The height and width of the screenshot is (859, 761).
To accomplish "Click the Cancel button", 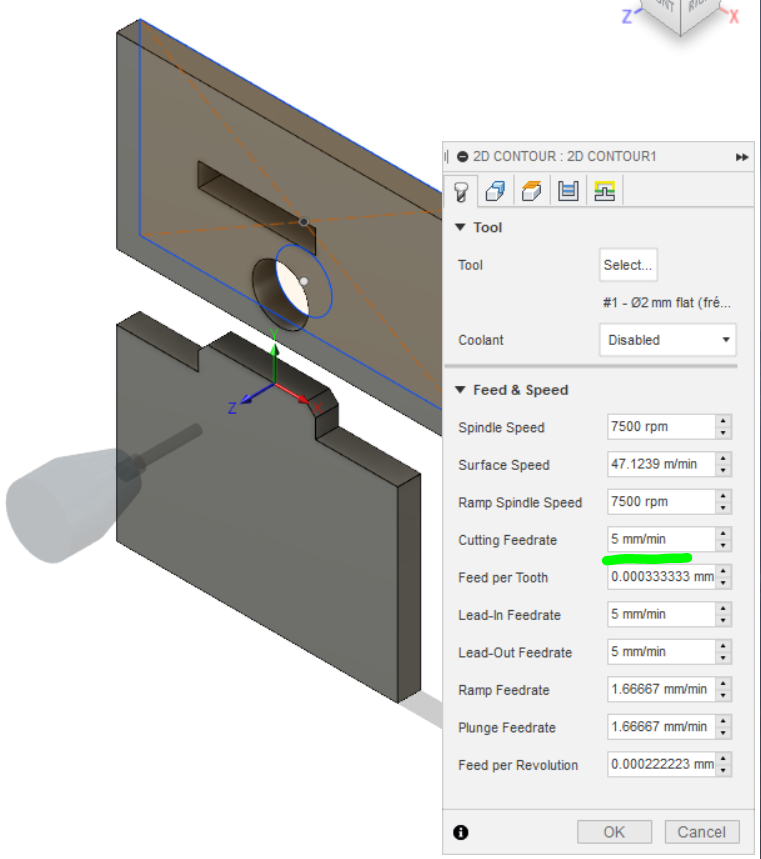I will coord(701,832).
